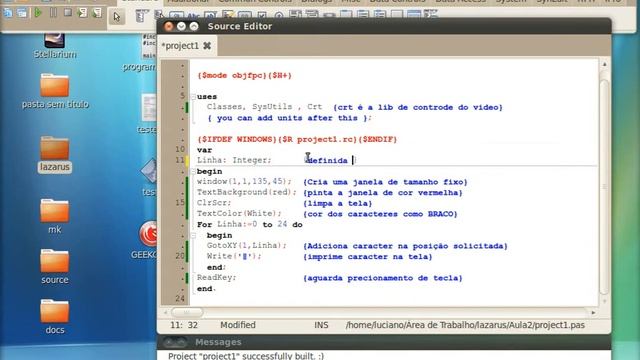640x360 pixels.
Task: Maximize the Source Editor window
Action: pyautogui.click(x=194, y=27)
